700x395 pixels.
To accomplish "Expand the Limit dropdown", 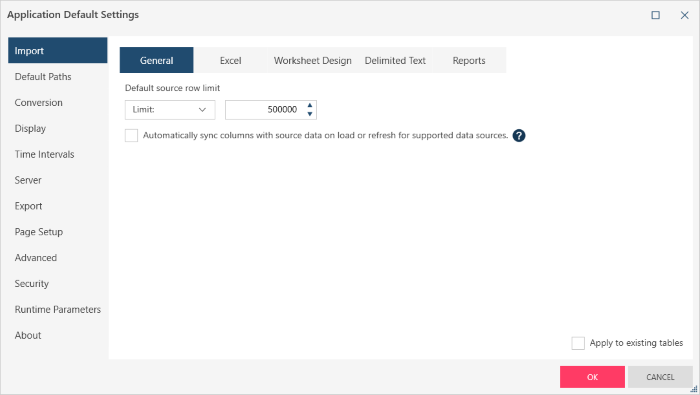I will tap(170, 110).
